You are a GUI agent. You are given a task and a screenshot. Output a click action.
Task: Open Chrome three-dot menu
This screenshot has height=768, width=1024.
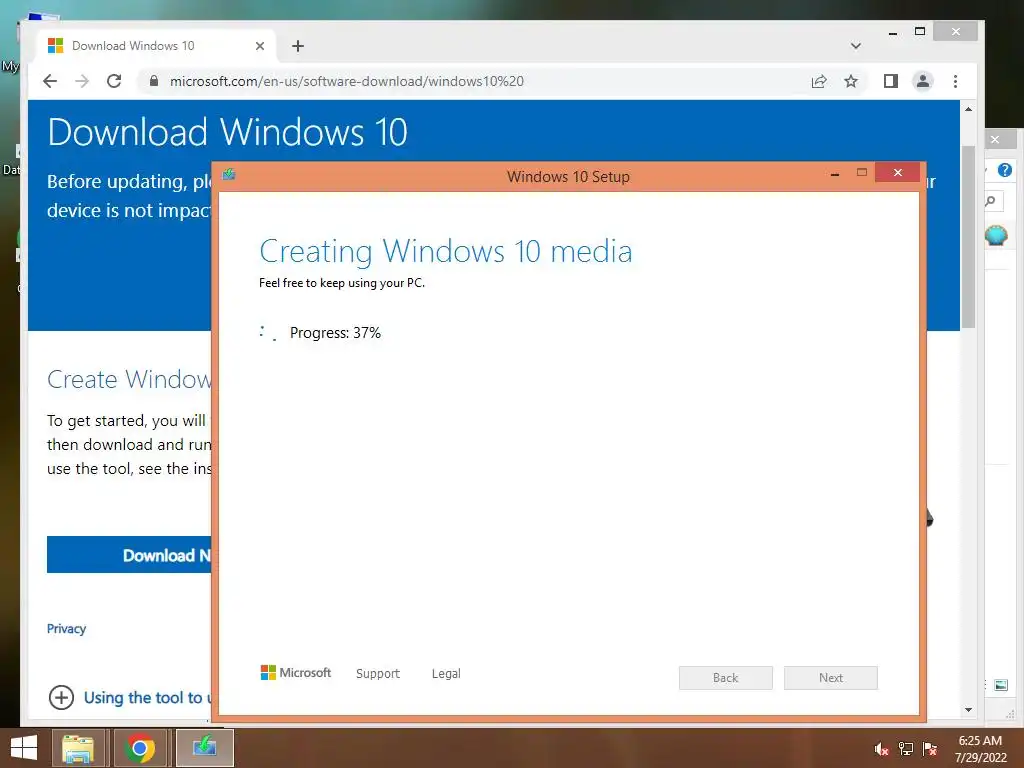[x=955, y=81]
